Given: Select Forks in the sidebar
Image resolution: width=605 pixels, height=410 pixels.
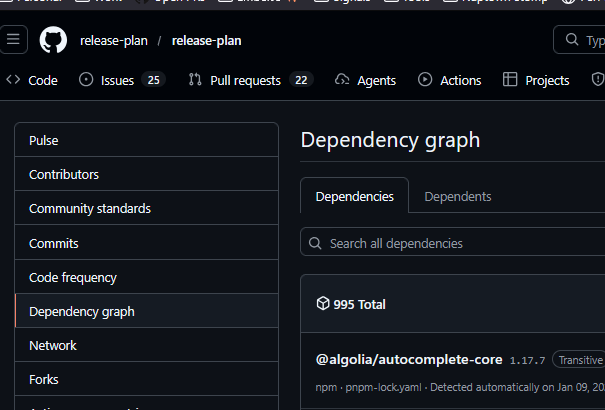Looking at the screenshot, I should tap(147, 379).
